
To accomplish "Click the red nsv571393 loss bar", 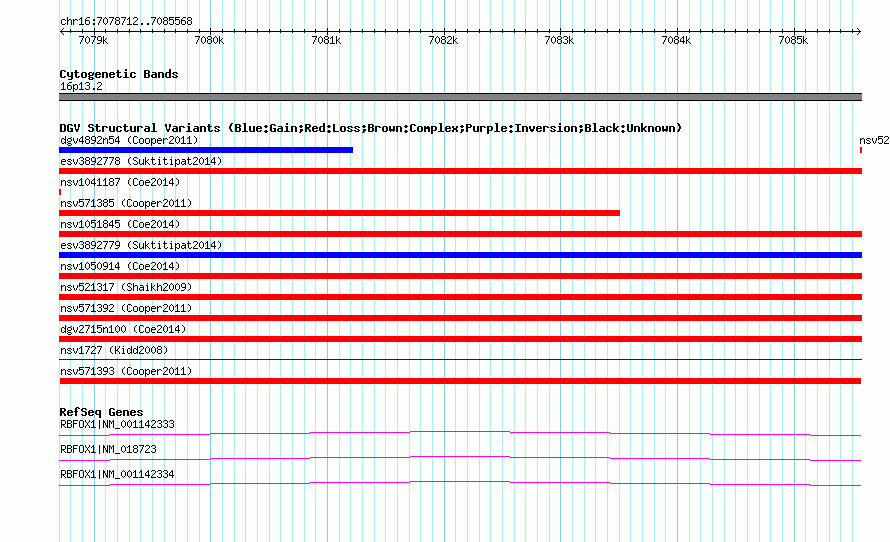I will [x=460, y=381].
